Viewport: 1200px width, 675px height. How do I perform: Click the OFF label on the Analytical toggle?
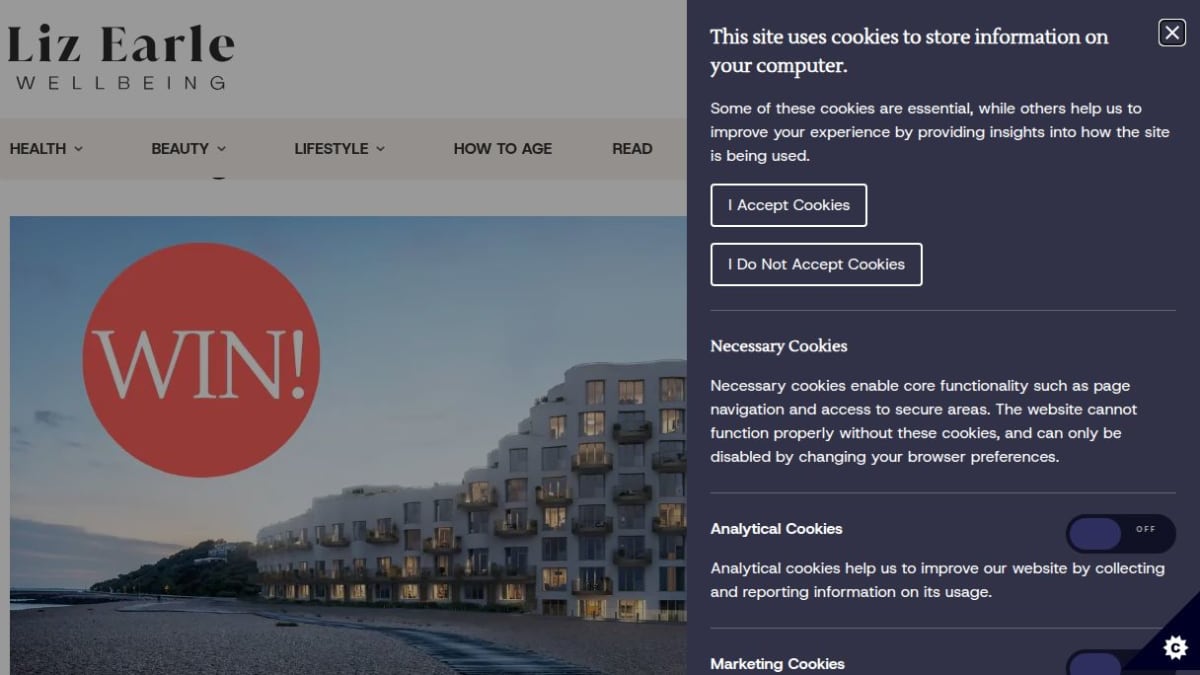click(x=1146, y=530)
